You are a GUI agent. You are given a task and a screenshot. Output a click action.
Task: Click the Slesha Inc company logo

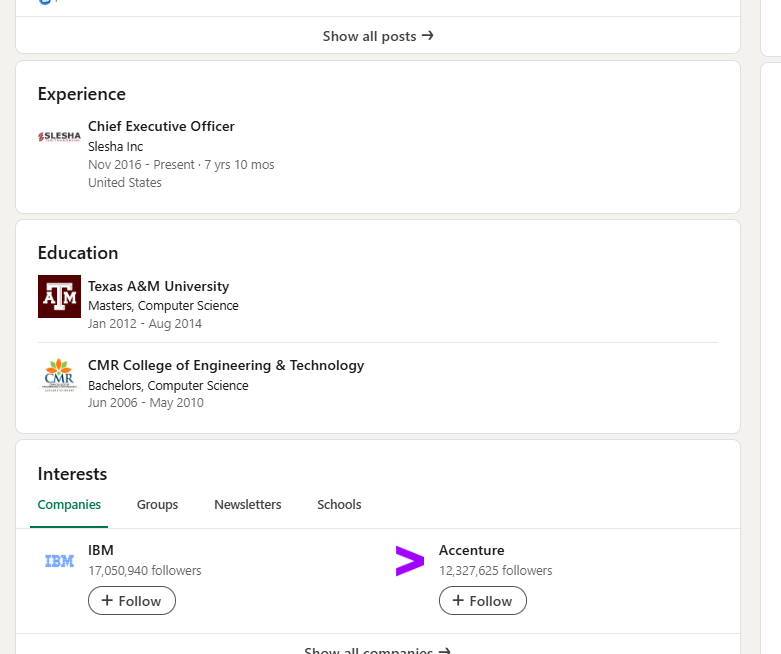tap(59, 136)
